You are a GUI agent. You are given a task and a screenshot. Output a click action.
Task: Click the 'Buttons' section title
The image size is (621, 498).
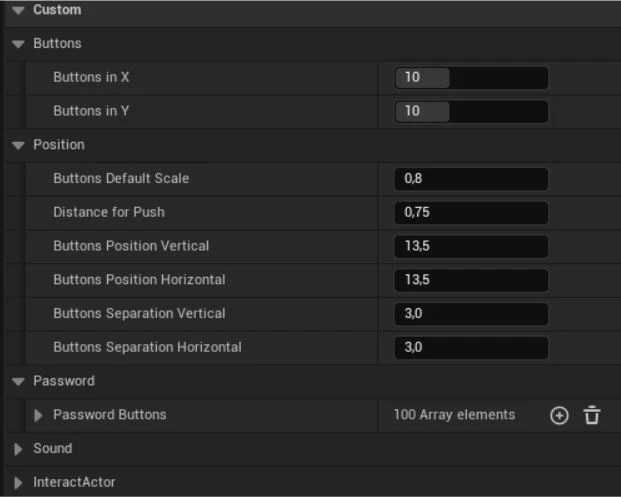[57, 43]
